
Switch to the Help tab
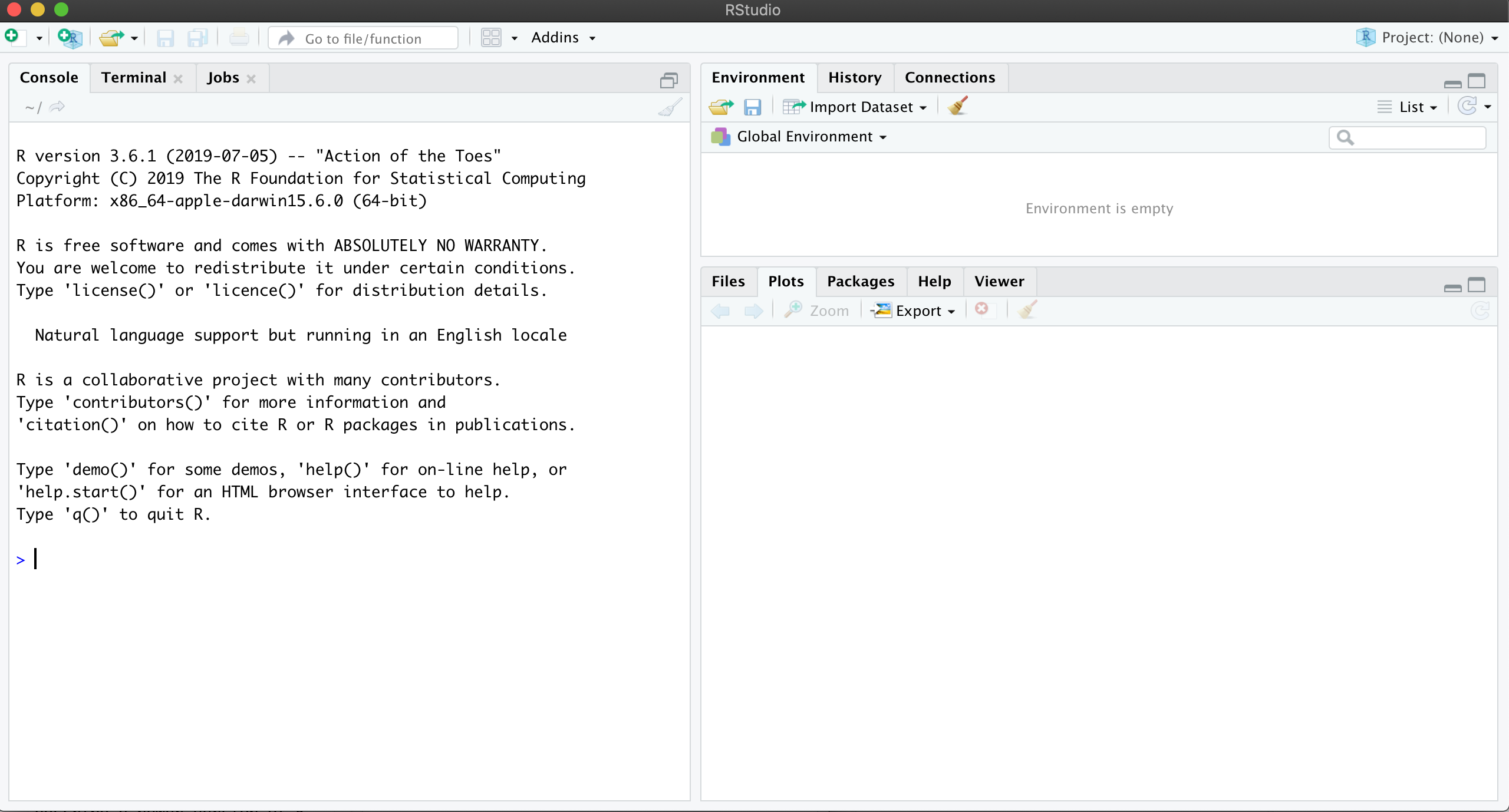coord(934,281)
